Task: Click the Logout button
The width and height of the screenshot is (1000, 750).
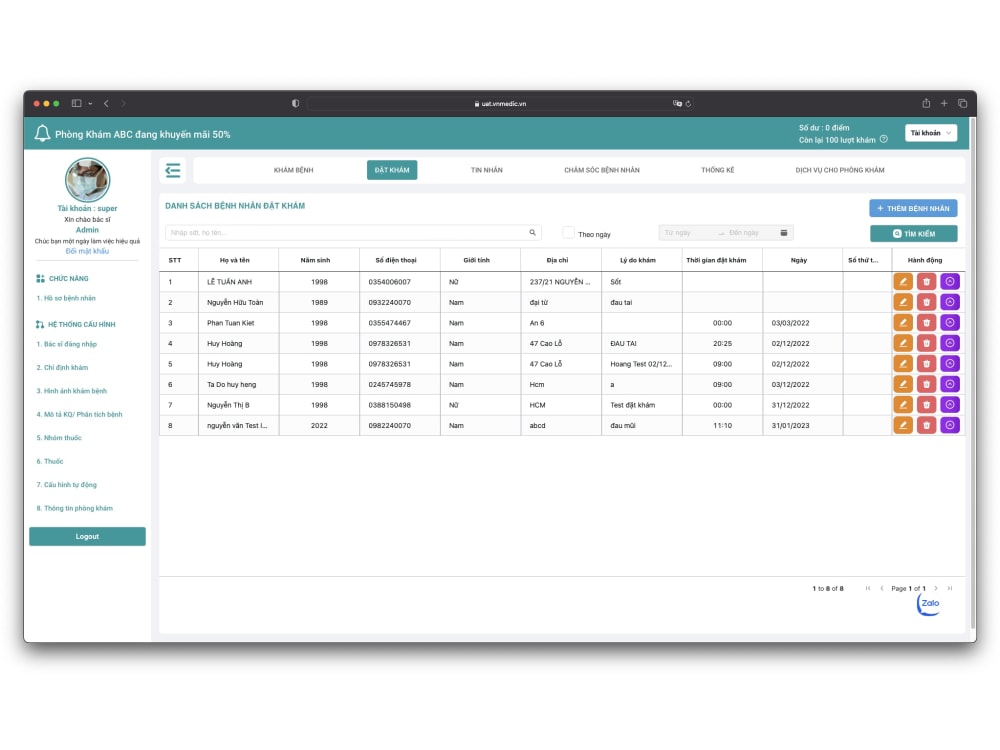Action: pyautogui.click(x=87, y=536)
